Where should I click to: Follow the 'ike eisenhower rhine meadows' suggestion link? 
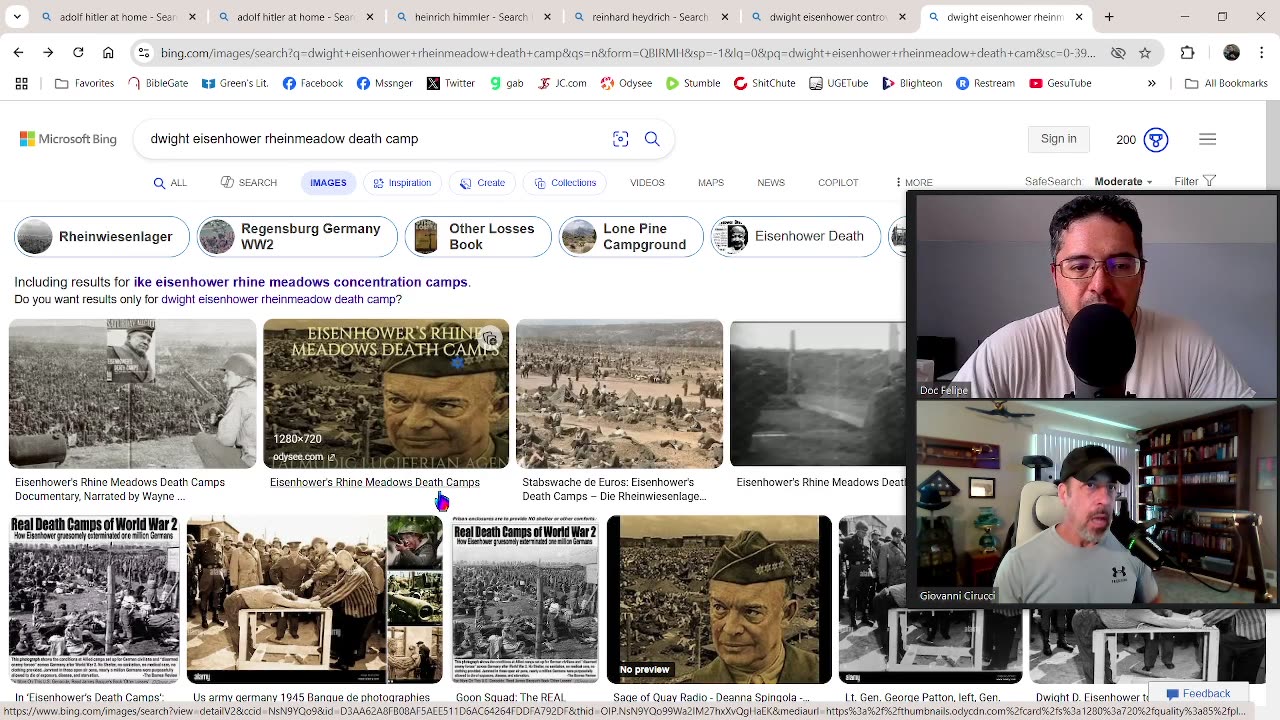[300, 282]
